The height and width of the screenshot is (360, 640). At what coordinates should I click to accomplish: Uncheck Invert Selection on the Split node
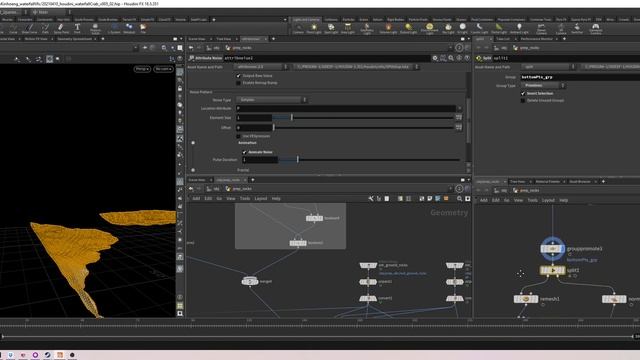click(523, 93)
